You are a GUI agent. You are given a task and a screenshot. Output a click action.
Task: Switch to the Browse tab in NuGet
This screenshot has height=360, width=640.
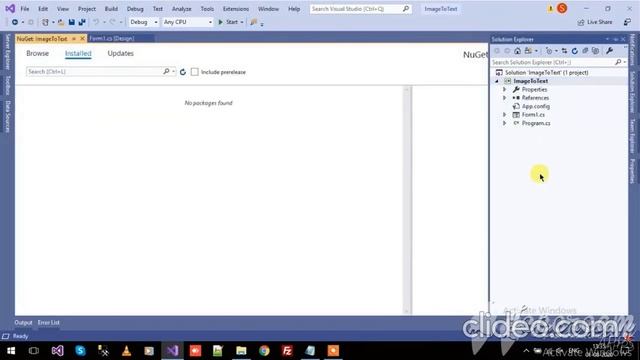click(x=38, y=53)
